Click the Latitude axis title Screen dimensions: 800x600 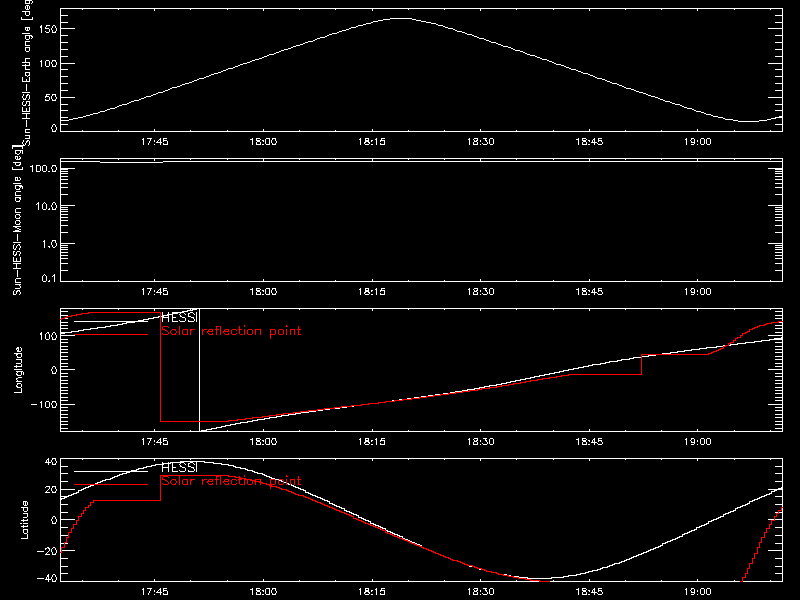24,520
